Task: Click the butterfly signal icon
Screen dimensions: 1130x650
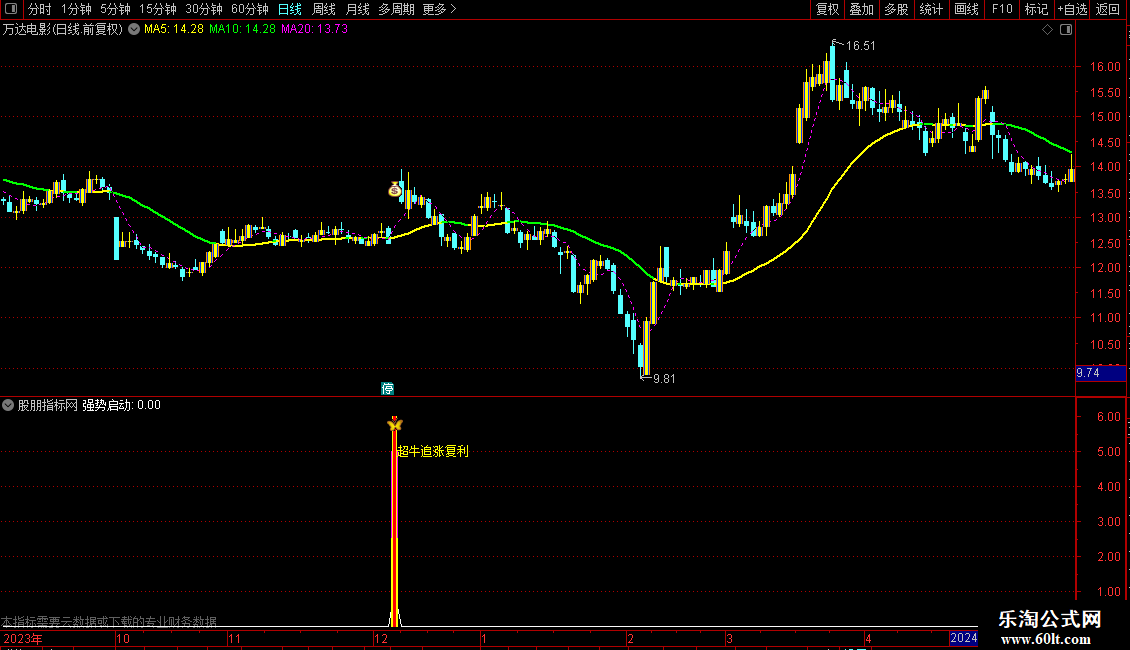Action: click(394, 424)
